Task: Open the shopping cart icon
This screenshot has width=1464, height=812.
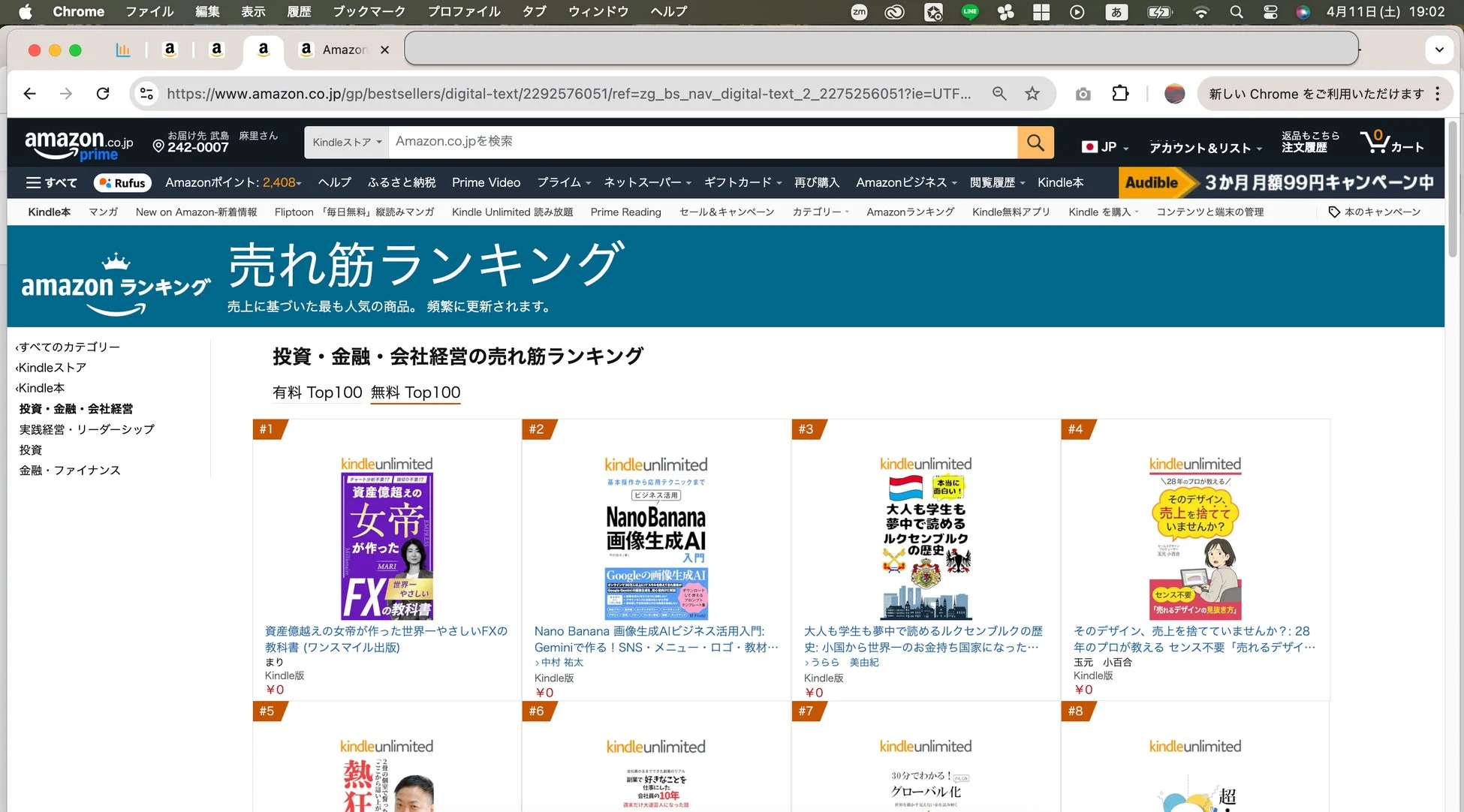Action: 1391,142
